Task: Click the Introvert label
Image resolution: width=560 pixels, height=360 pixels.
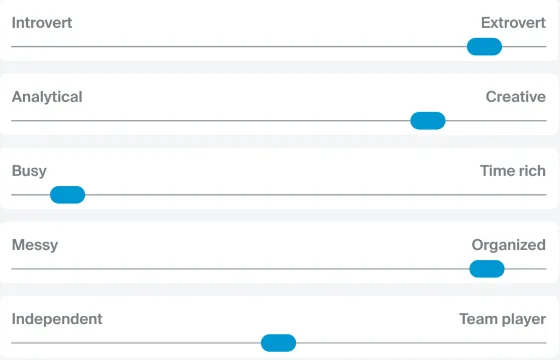Action: click(42, 23)
